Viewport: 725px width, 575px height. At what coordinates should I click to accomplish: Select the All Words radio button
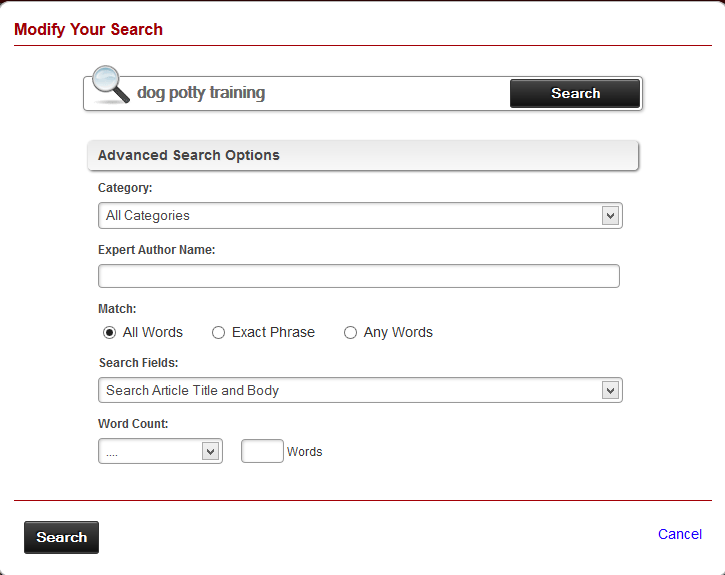pos(110,332)
